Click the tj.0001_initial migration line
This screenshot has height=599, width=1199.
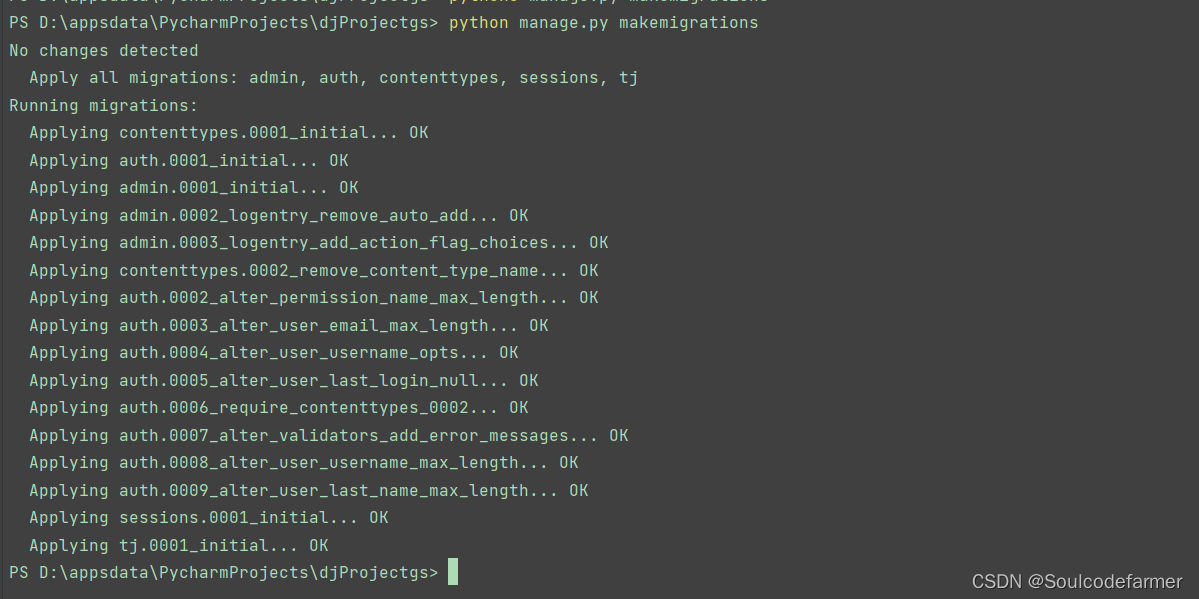click(x=179, y=545)
